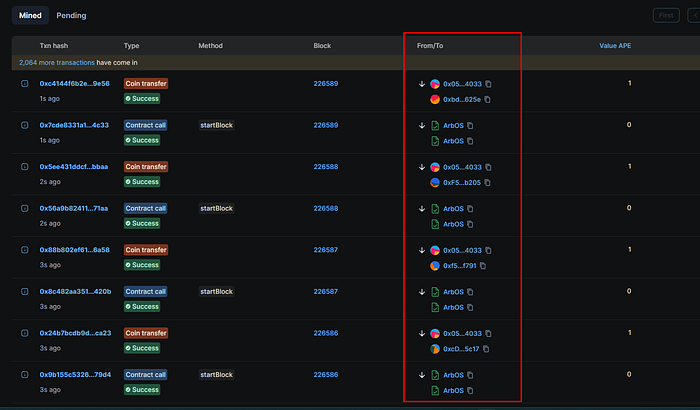700x410 pixels.
Task: Expand details icon for 0x8c482aa351...420b row
Action: pos(25,291)
